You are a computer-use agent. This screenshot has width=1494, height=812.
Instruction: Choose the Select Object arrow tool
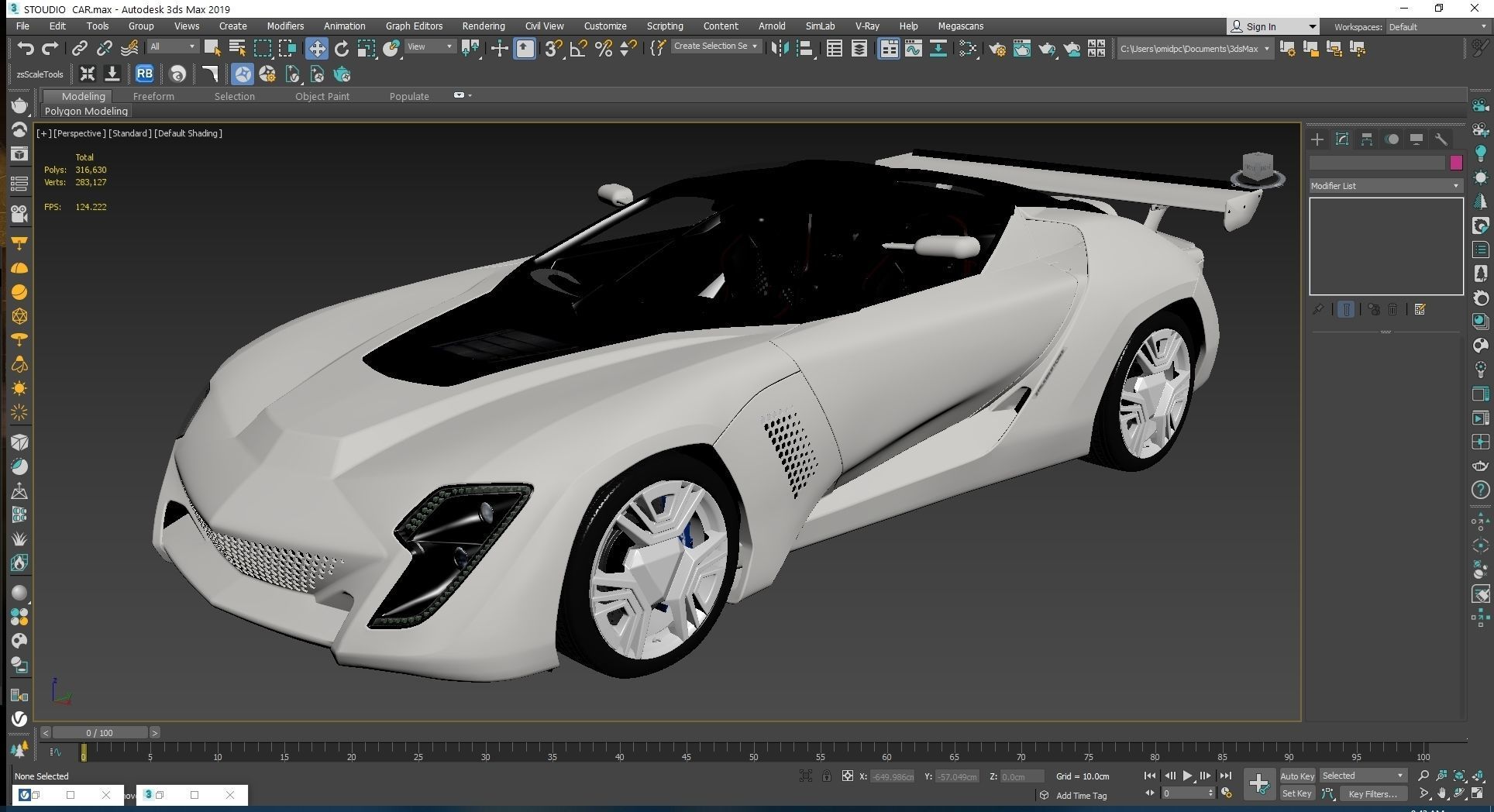tap(212, 48)
